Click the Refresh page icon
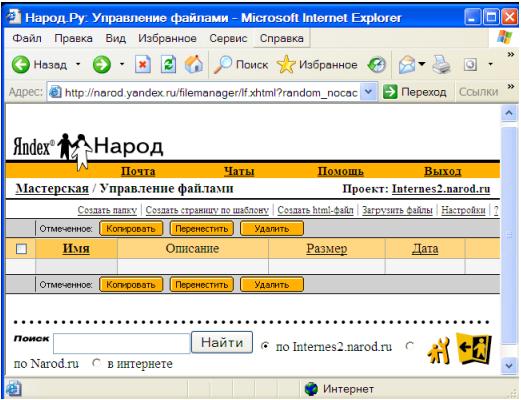Image resolution: width=521 pixels, height=400 pixels. click(x=168, y=64)
